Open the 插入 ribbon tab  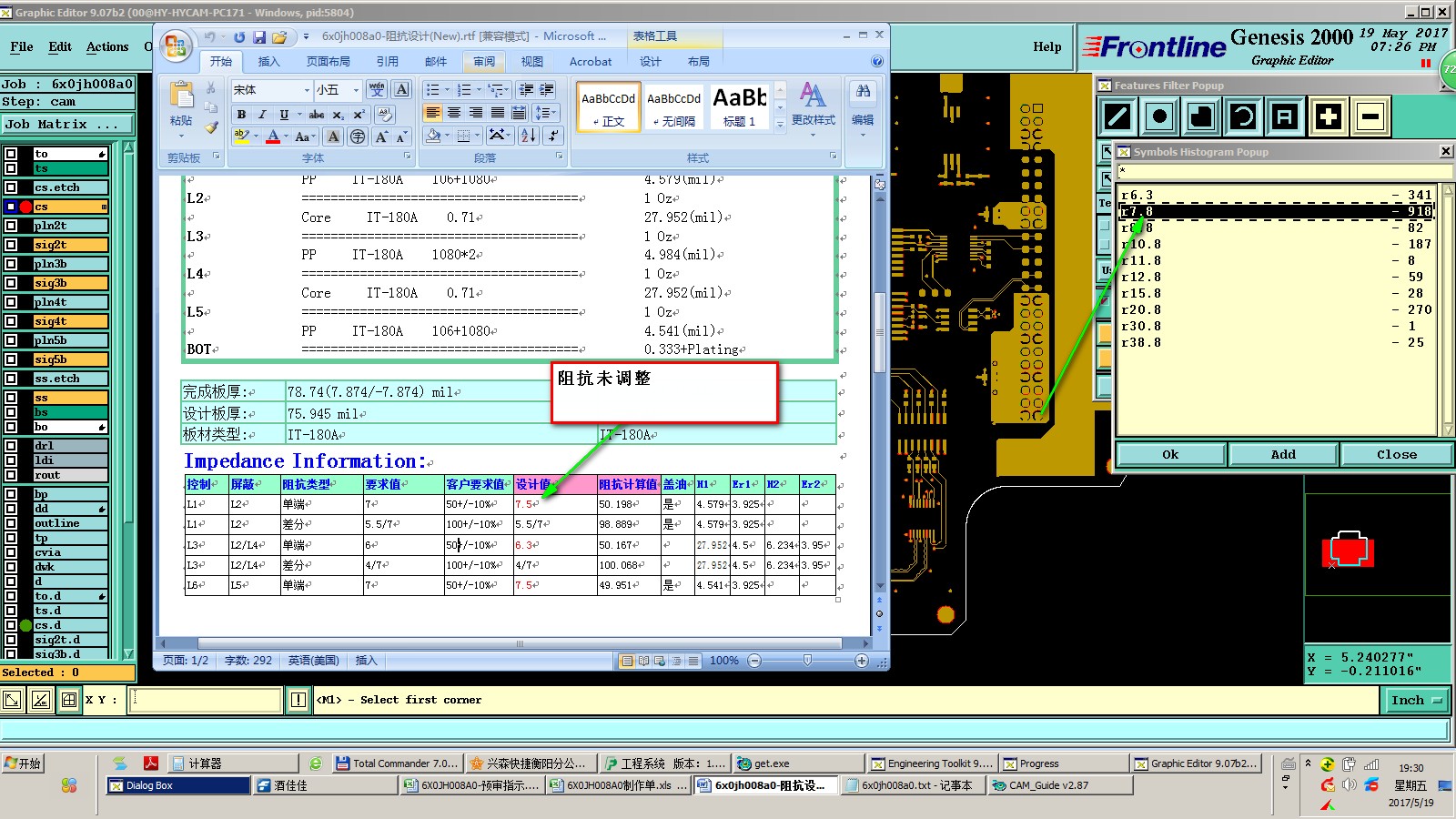(x=268, y=61)
